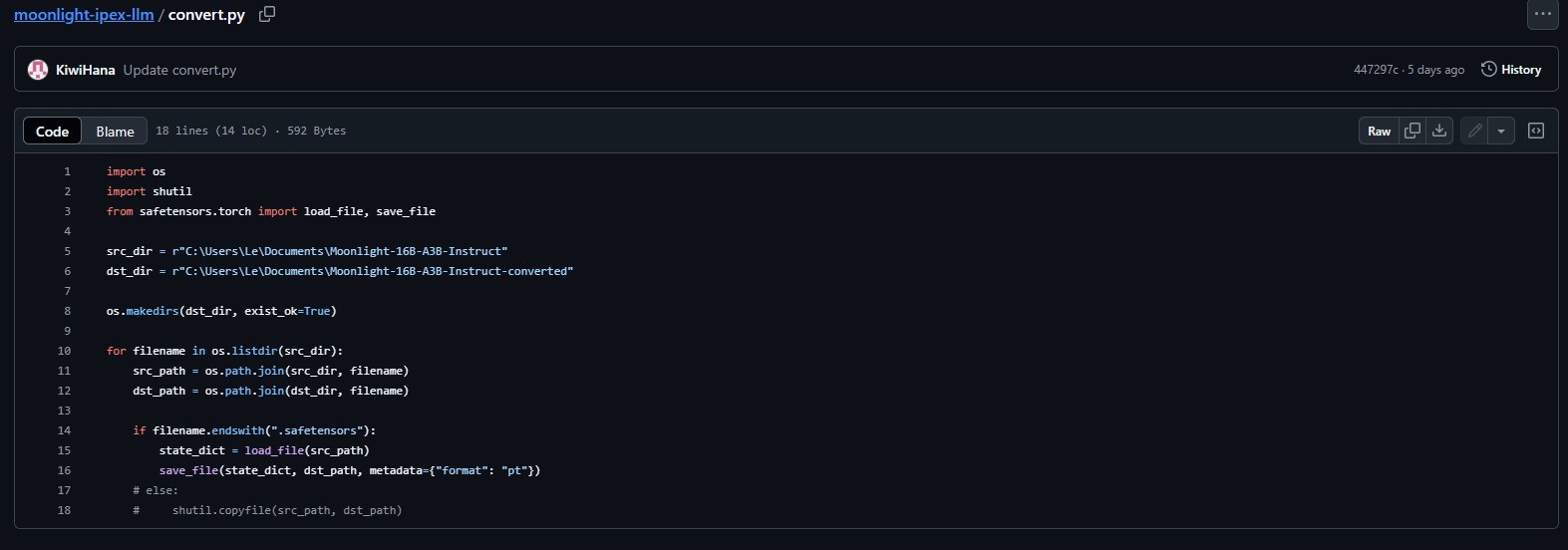The image size is (1568, 550).
Task: Copy the file path icon next to convert.py
Action: tap(267, 14)
